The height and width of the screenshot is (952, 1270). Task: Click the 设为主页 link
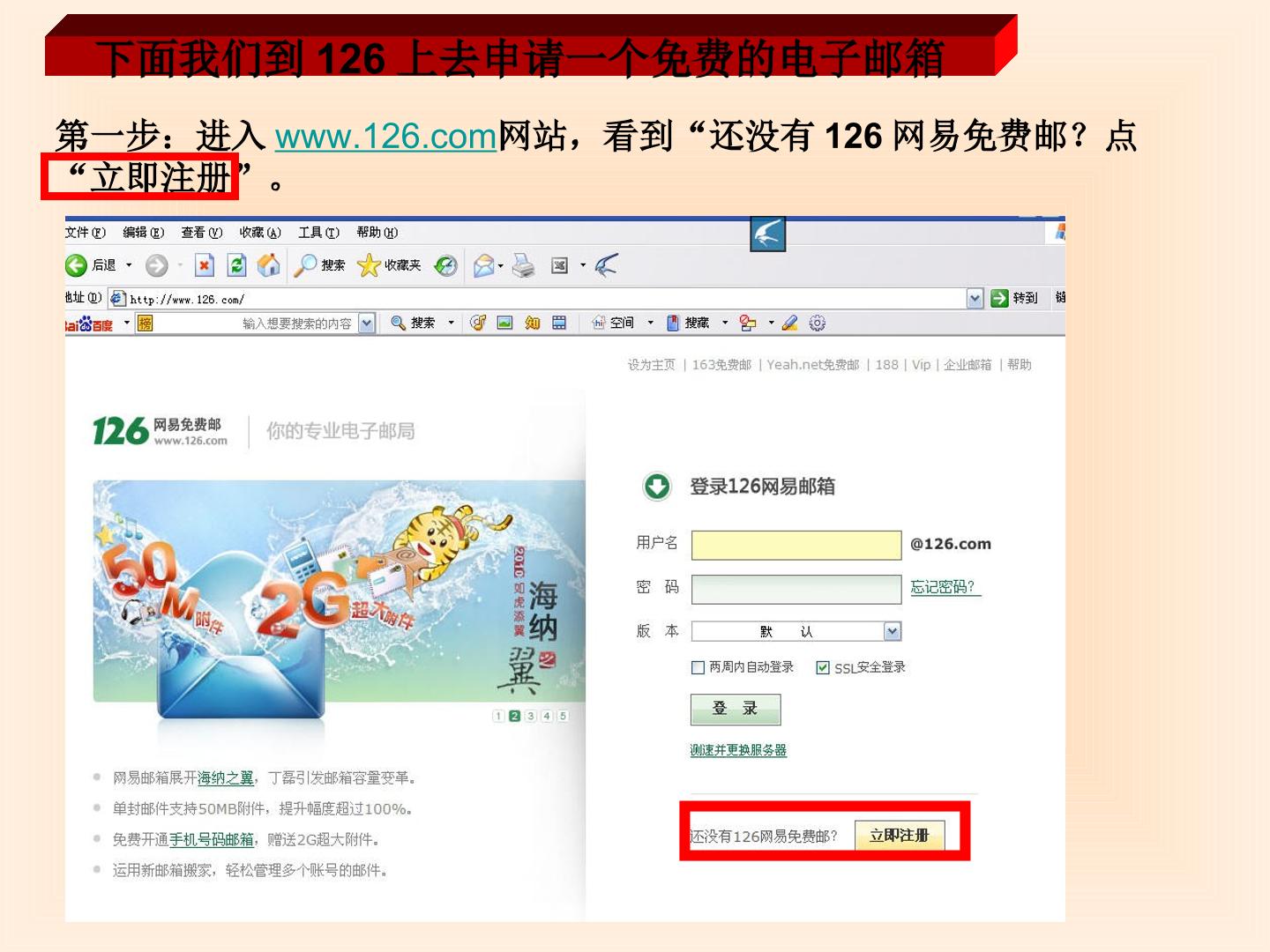point(652,365)
